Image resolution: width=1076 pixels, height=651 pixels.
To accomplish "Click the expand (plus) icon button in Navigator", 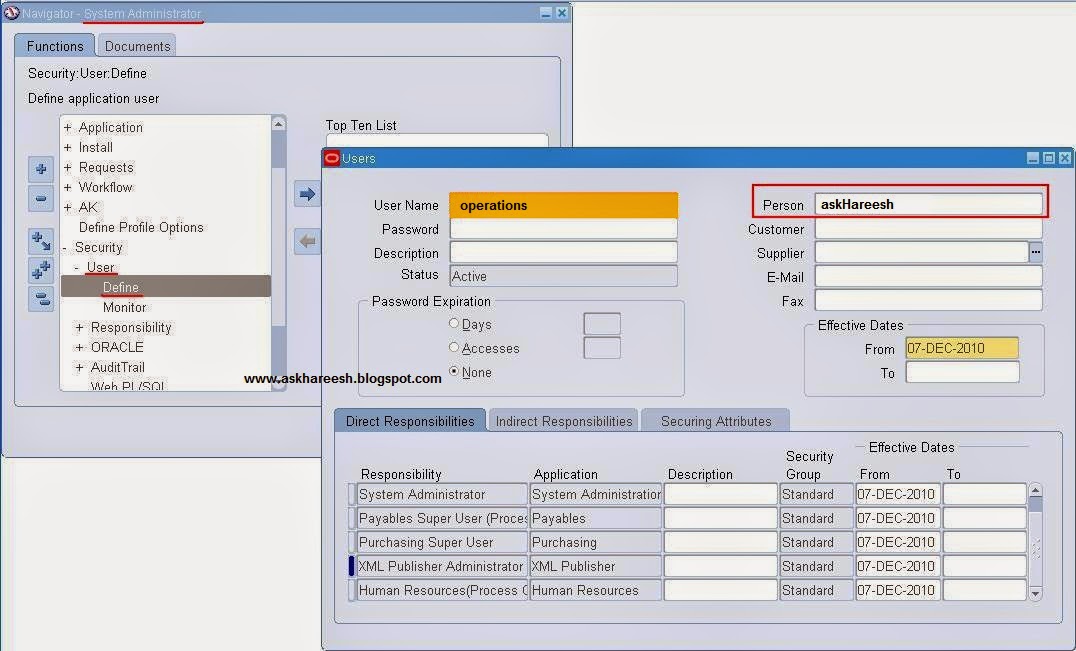I will click(x=41, y=169).
